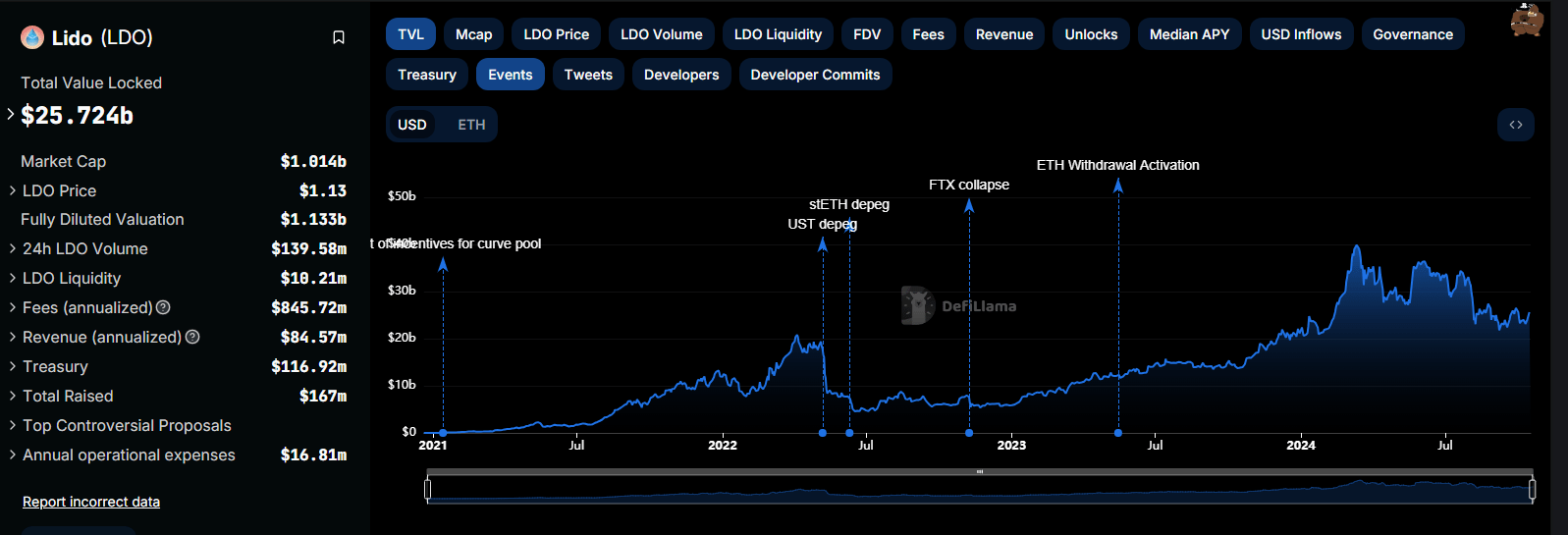The image size is (1568, 535).
Task: Enable the Revenue chart metric
Action: (1004, 34)
